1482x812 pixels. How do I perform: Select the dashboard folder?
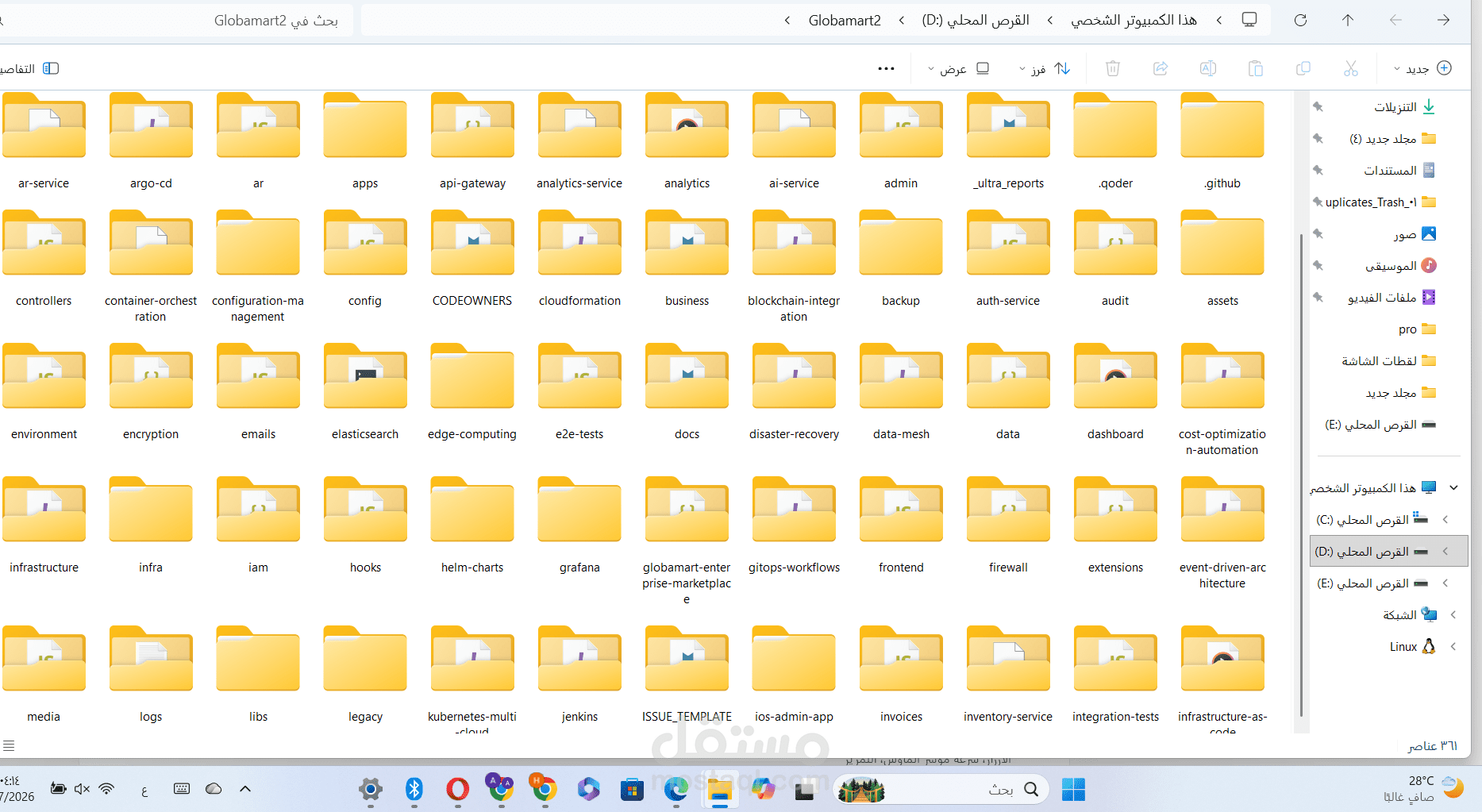coord(1115,394)
